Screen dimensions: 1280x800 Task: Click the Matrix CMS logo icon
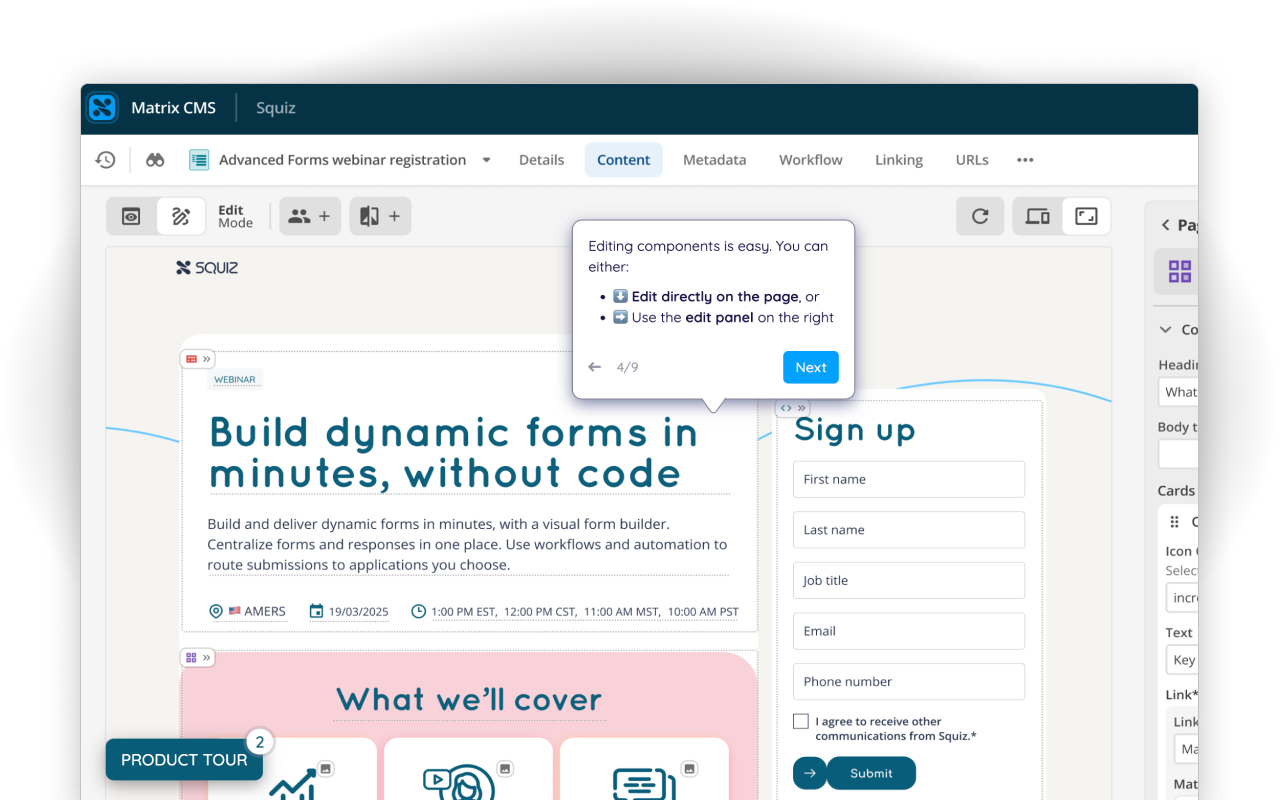pos(102,108)
